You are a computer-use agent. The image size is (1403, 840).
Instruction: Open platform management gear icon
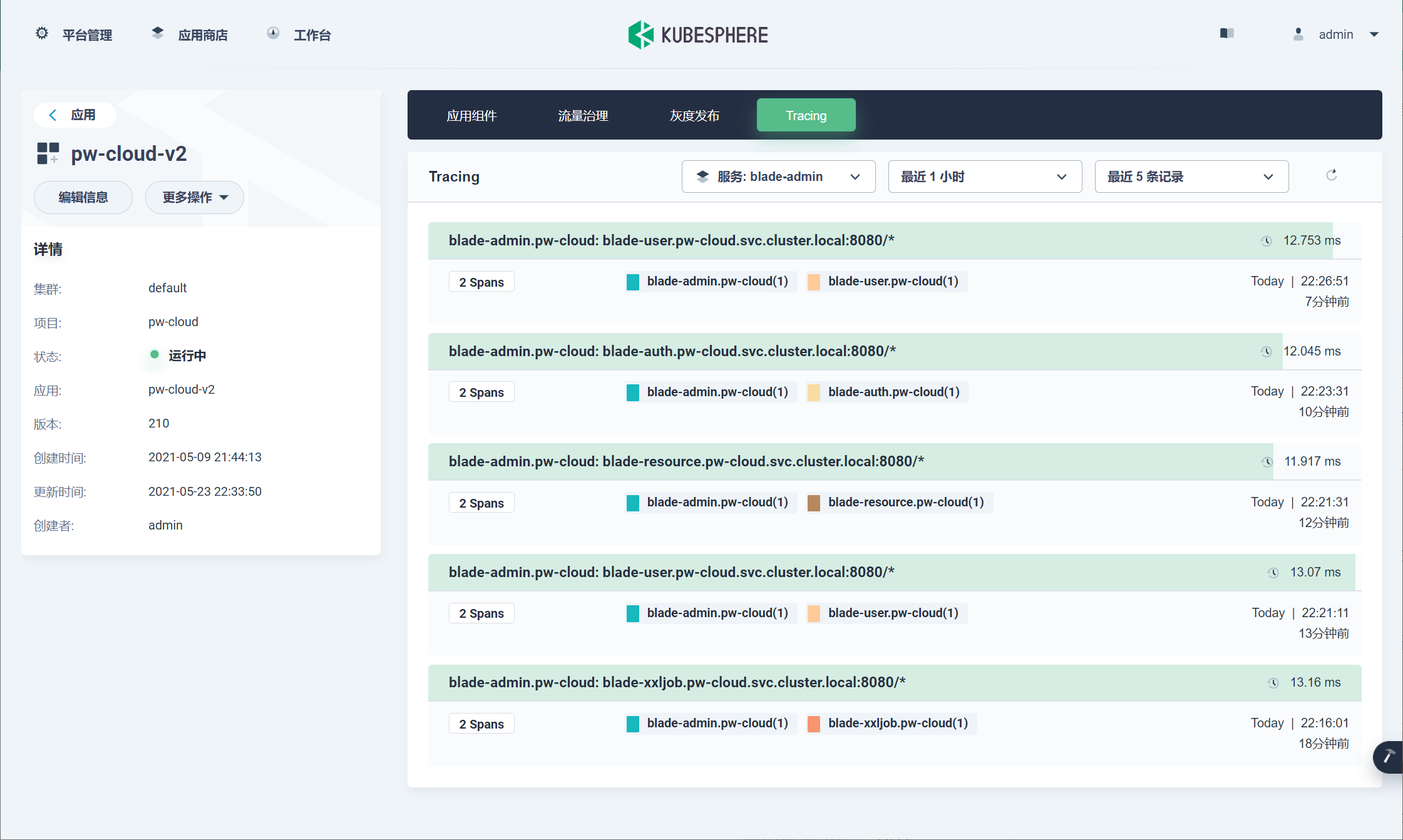(42, 33)
